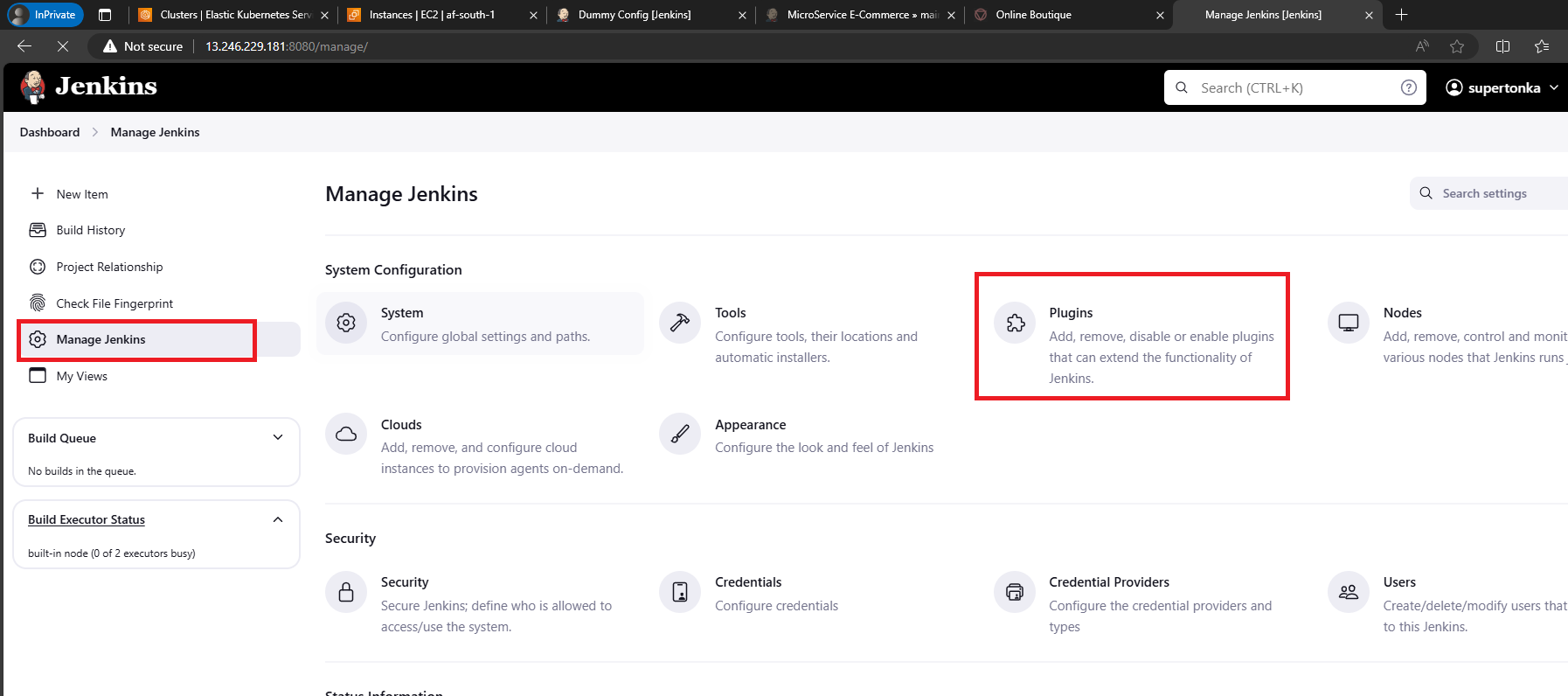This screenshot has width=1568, height=696.
Task: Click the System Configuration section heading
Action: [x=393, y=270]
